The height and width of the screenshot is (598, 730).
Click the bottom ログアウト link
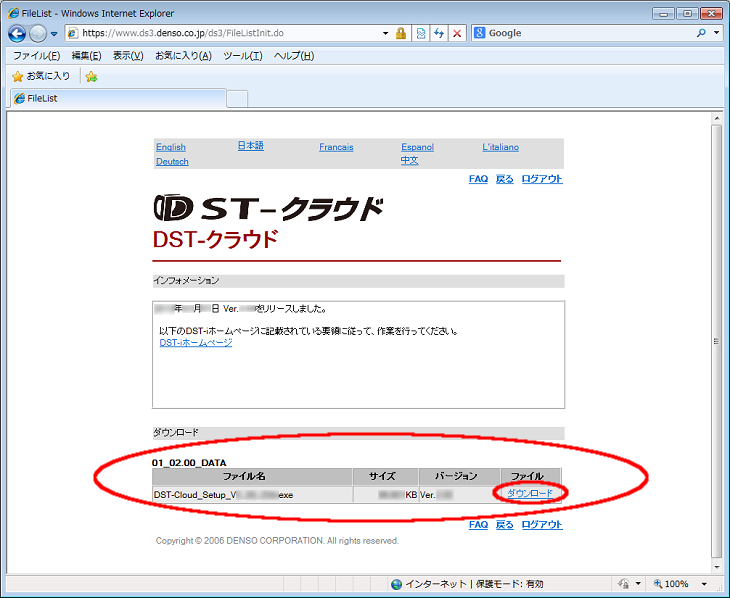tap(542, 525)
